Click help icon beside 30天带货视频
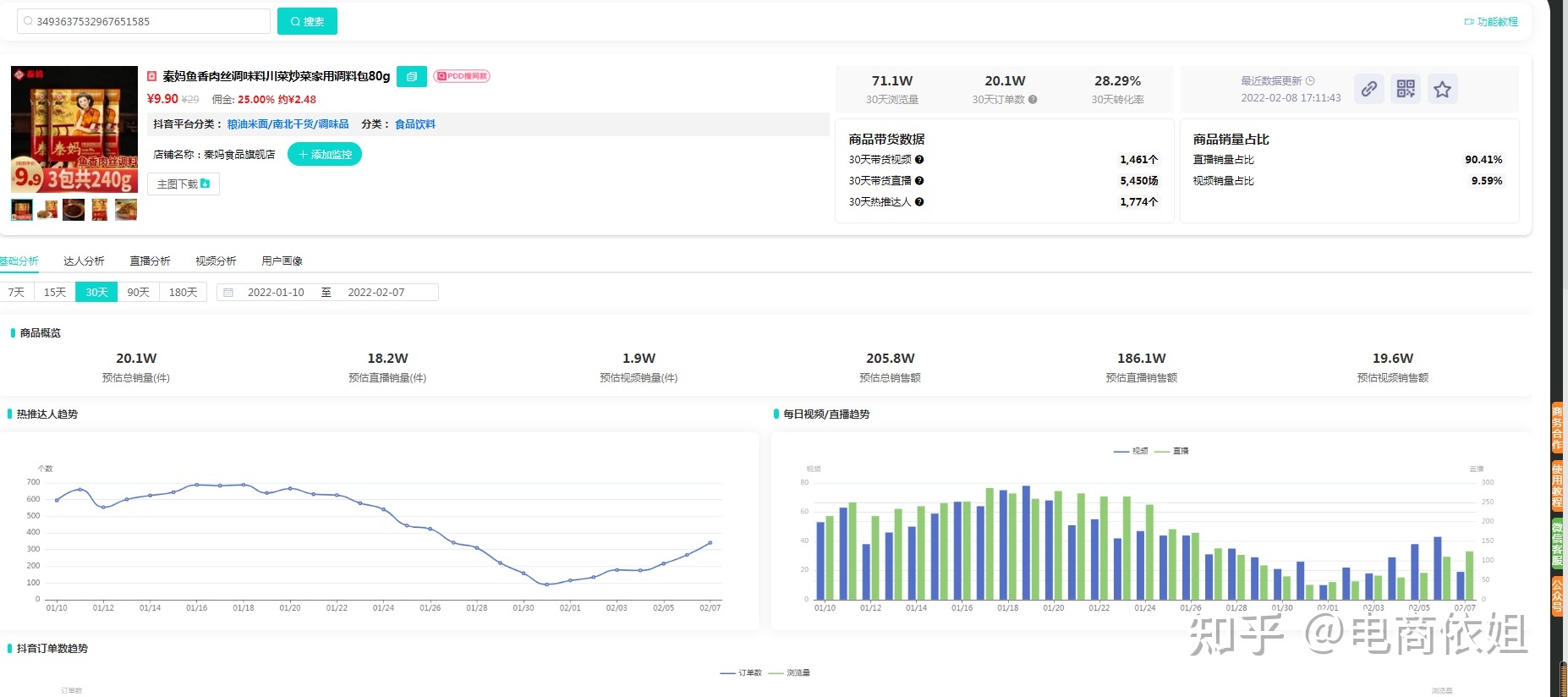The width and height of the screenshot is (1568, 697). point(919,160)
